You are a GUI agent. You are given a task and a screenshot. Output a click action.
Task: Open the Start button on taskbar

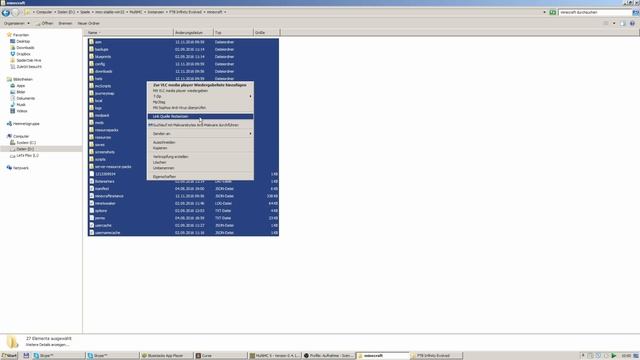9,356
